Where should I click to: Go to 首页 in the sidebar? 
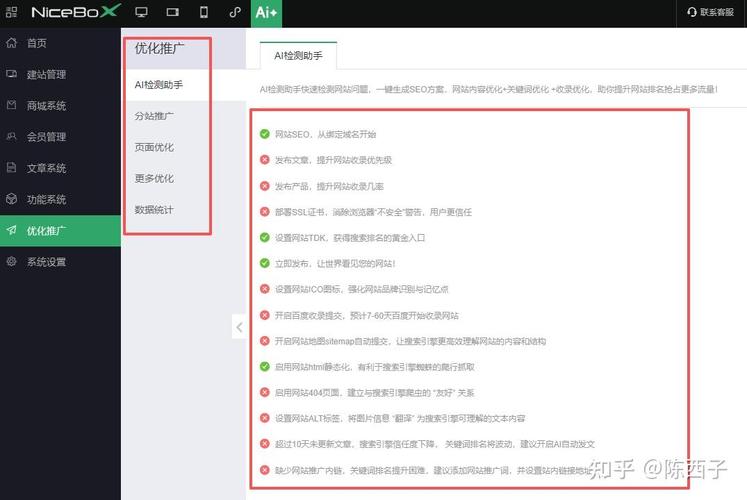click(61, 43)
